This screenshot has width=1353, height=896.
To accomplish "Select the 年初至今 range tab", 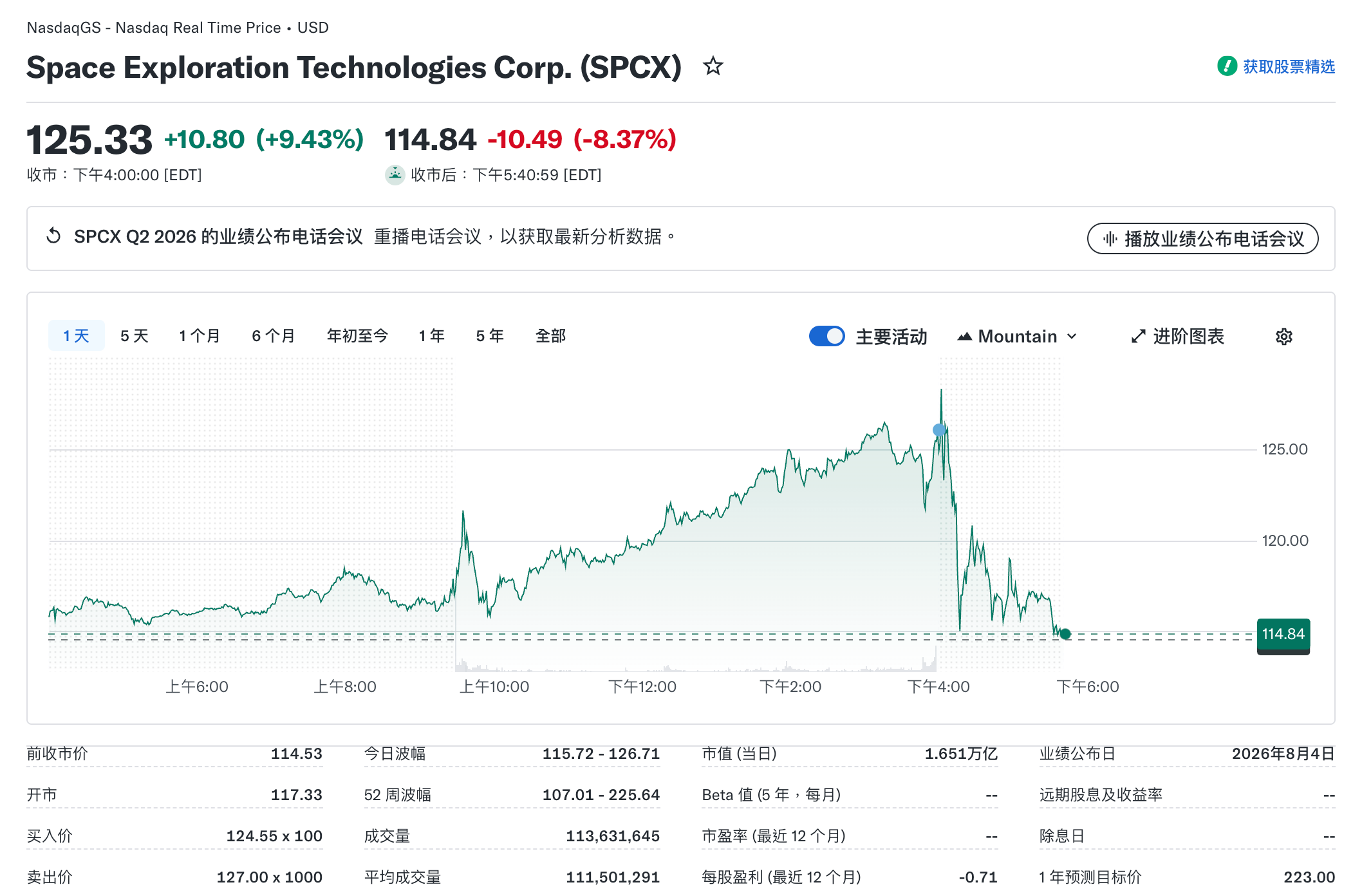I will pos(357,335).
